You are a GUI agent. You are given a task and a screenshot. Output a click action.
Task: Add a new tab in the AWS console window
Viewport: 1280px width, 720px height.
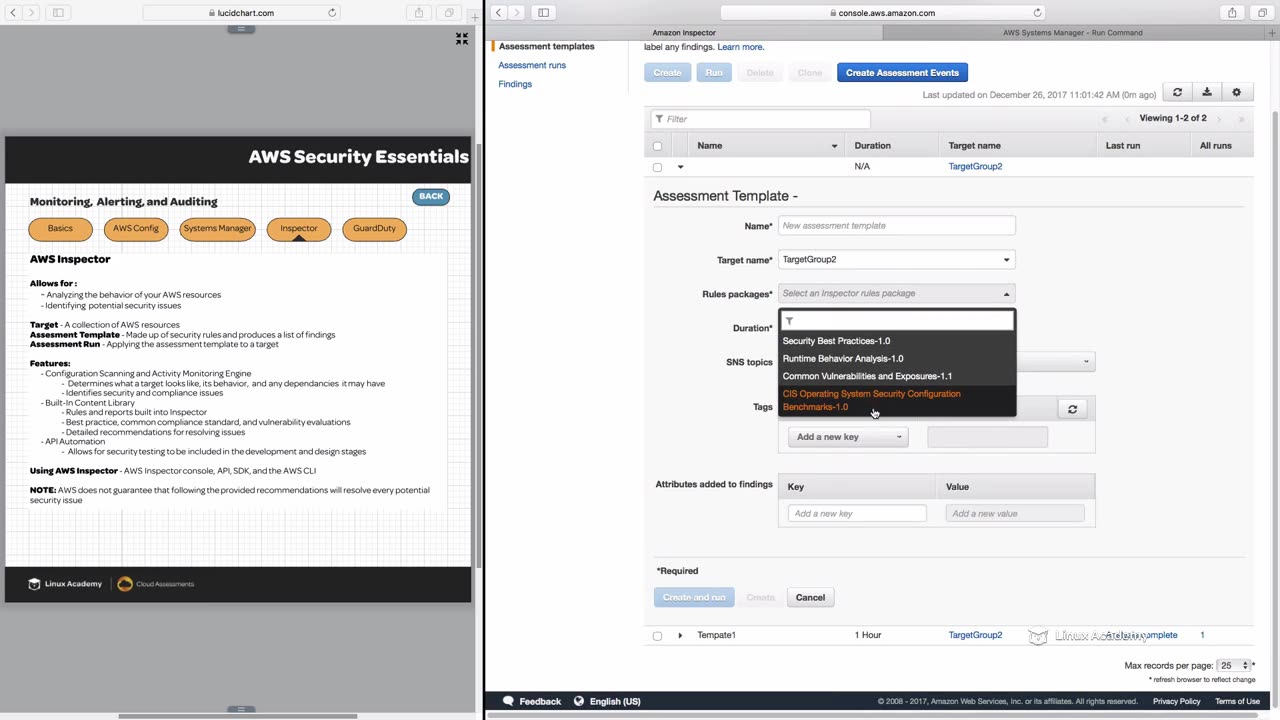pyautogui.click(x=1271, y=32)
